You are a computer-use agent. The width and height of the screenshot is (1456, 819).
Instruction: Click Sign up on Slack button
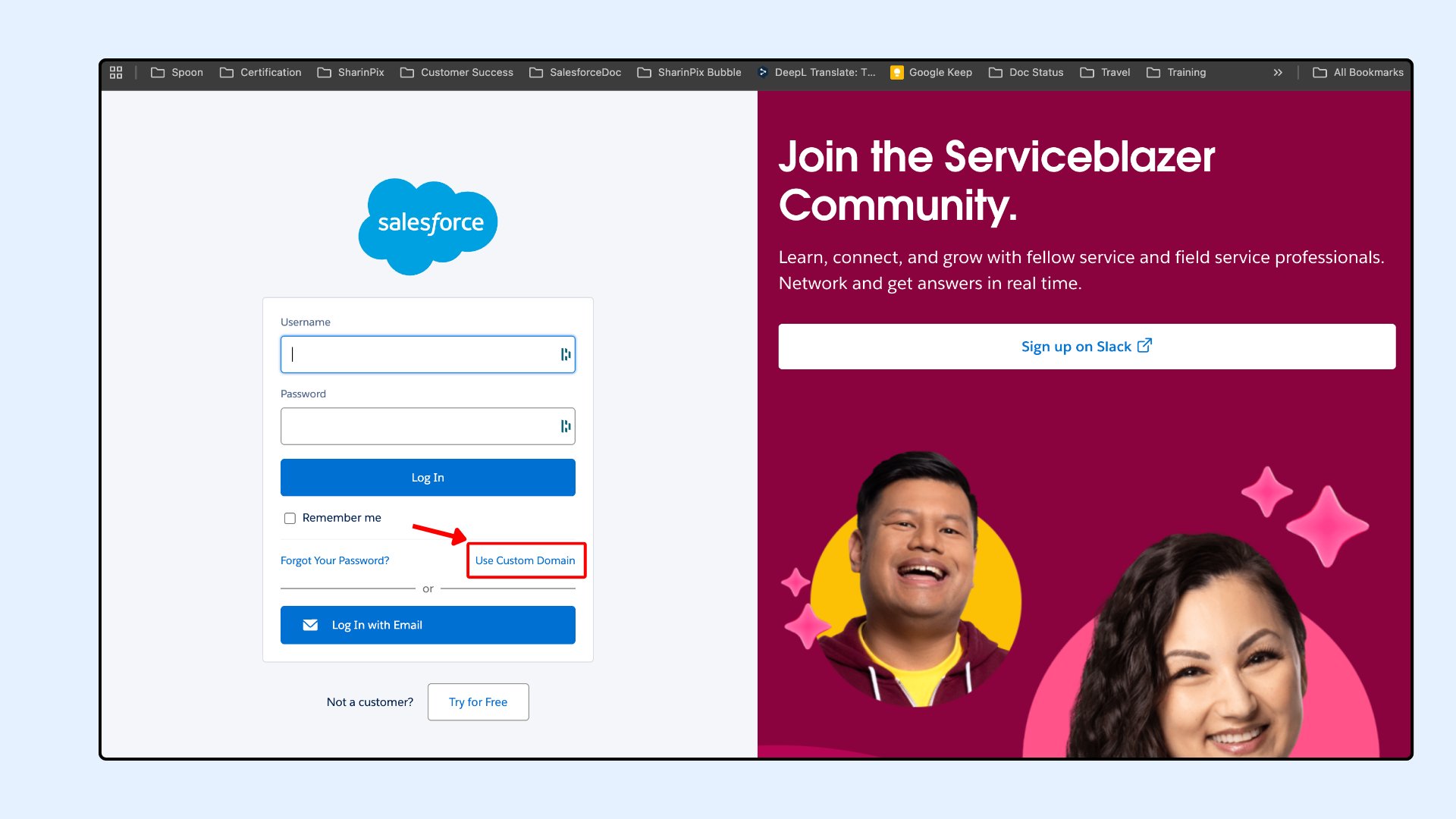(1086, 347)
